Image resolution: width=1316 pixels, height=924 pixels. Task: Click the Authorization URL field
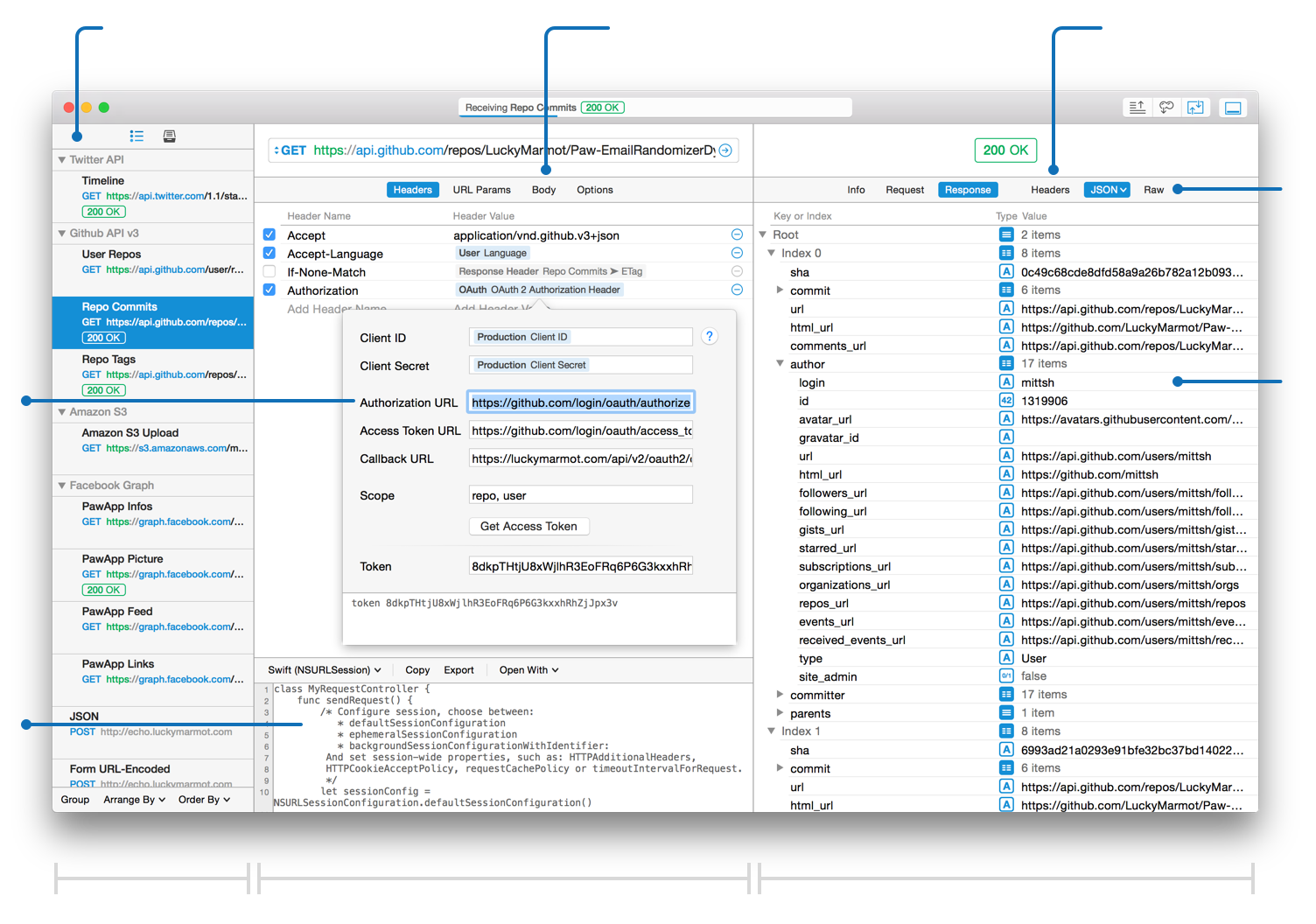click(581, 402)
